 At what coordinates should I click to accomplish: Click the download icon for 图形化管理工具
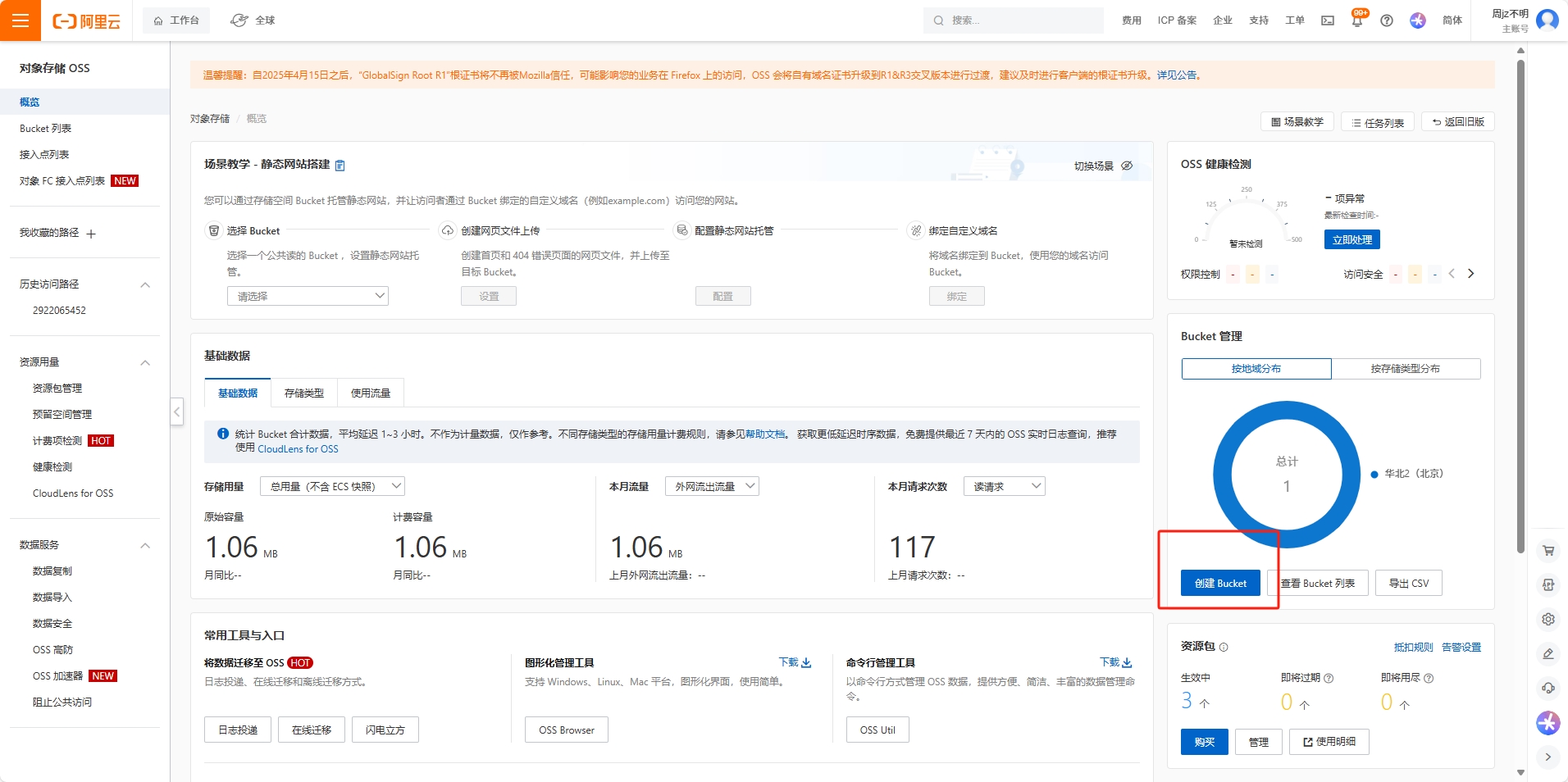tap(806, 662)
